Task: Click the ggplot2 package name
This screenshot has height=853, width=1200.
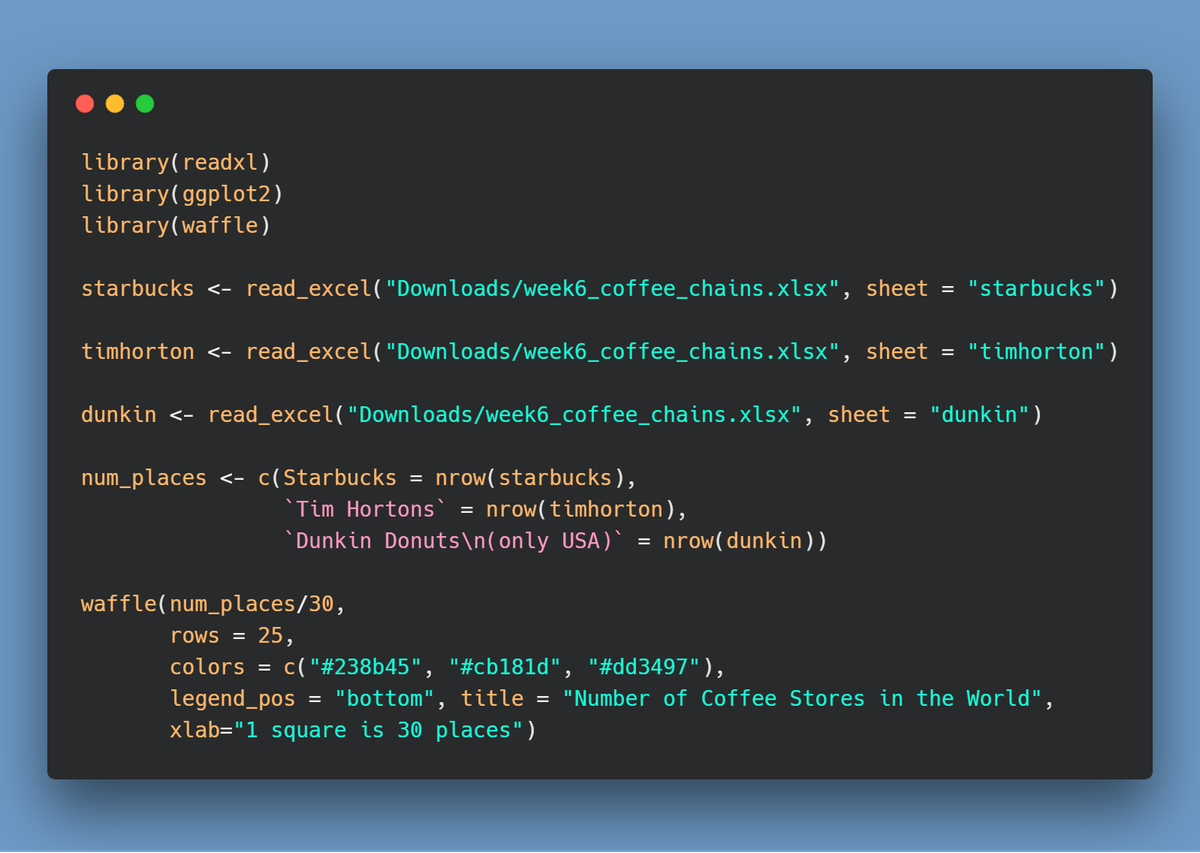Action: (226, 194)
